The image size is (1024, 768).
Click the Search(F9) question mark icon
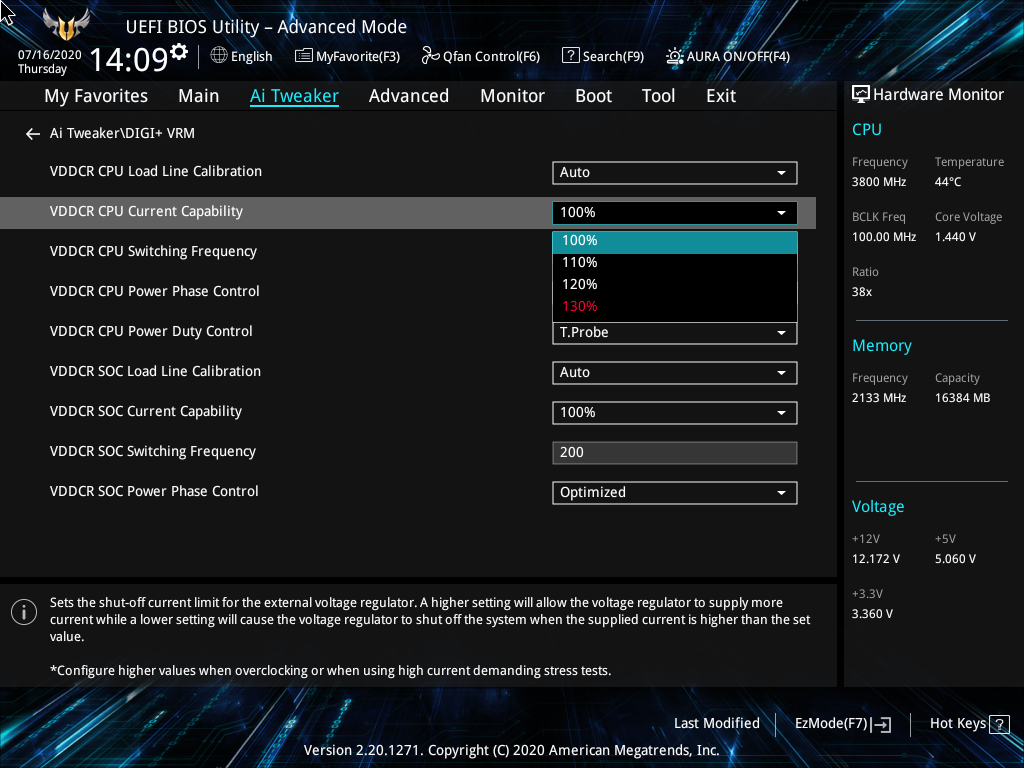[570, 56]
